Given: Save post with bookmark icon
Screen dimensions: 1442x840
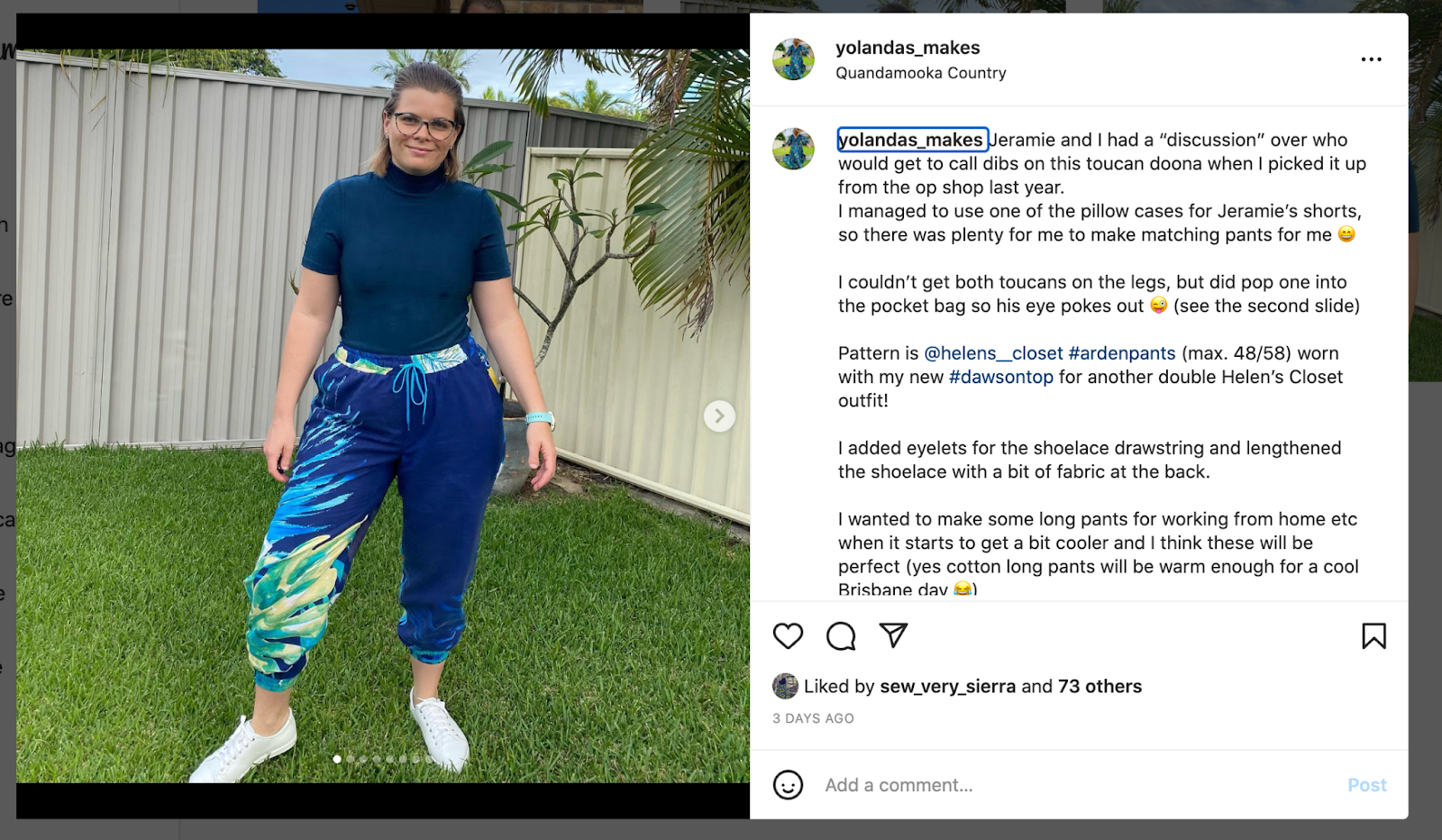Looking at the screenshot, I should click(x=1374, y=636).
